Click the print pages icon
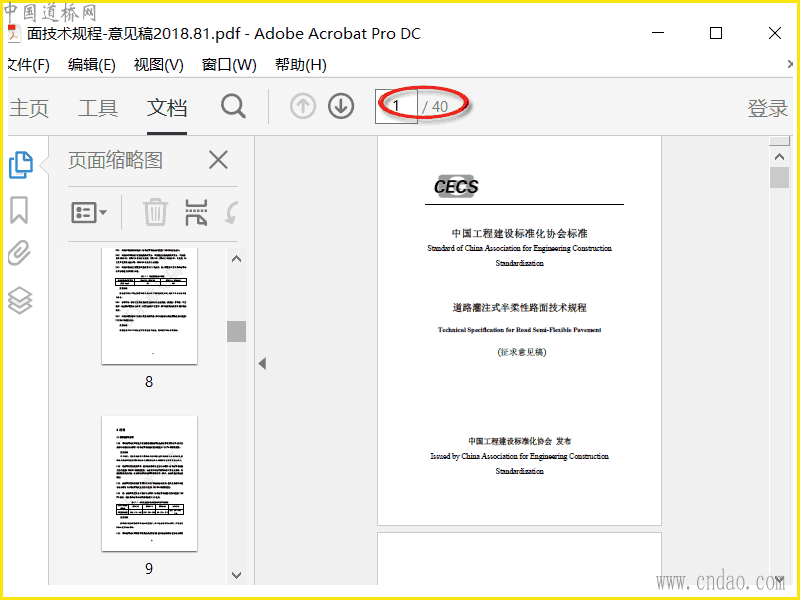 pos(196,212)
